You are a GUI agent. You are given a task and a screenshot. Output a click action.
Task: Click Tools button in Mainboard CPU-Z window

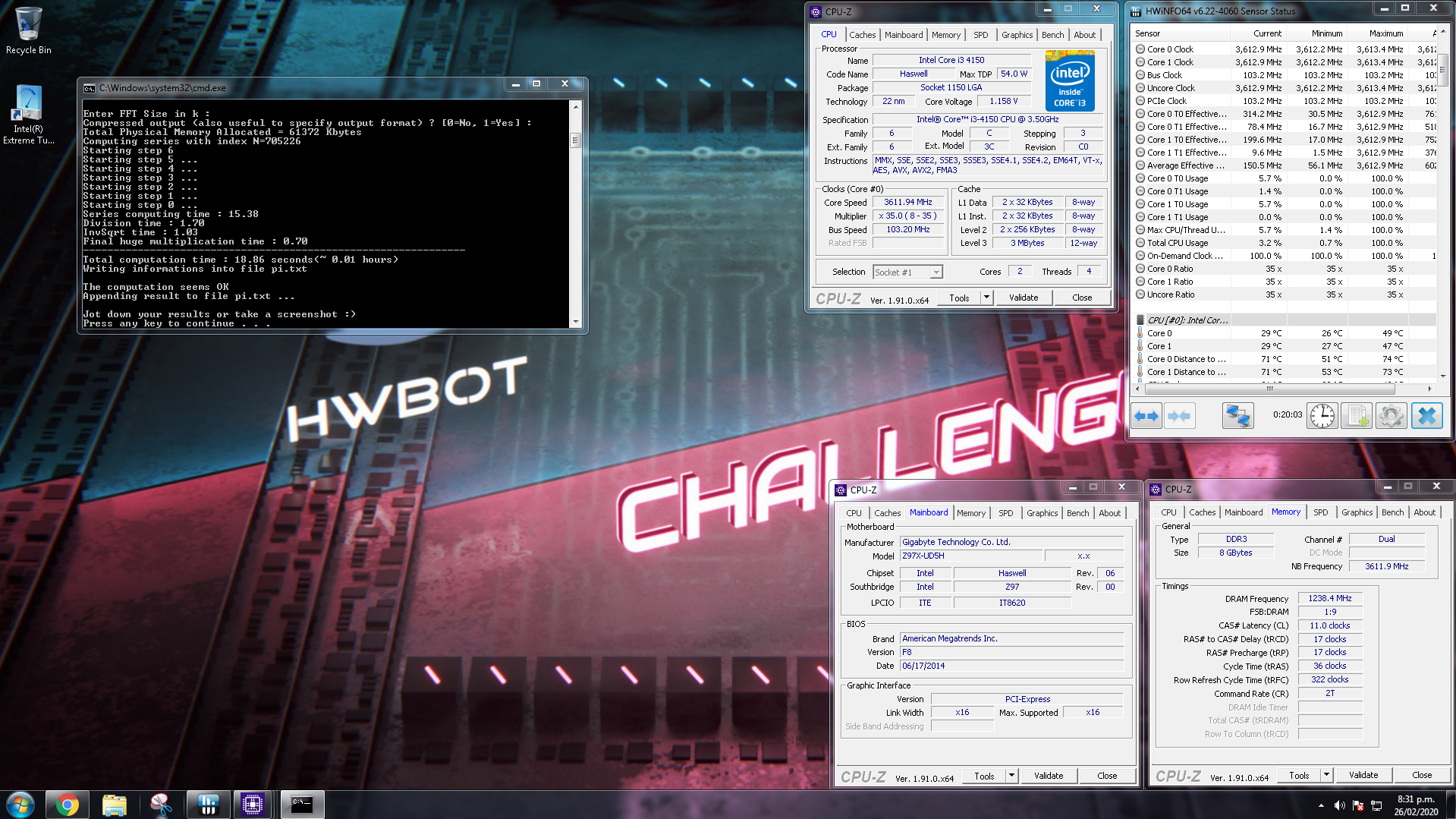coord(984,776)
